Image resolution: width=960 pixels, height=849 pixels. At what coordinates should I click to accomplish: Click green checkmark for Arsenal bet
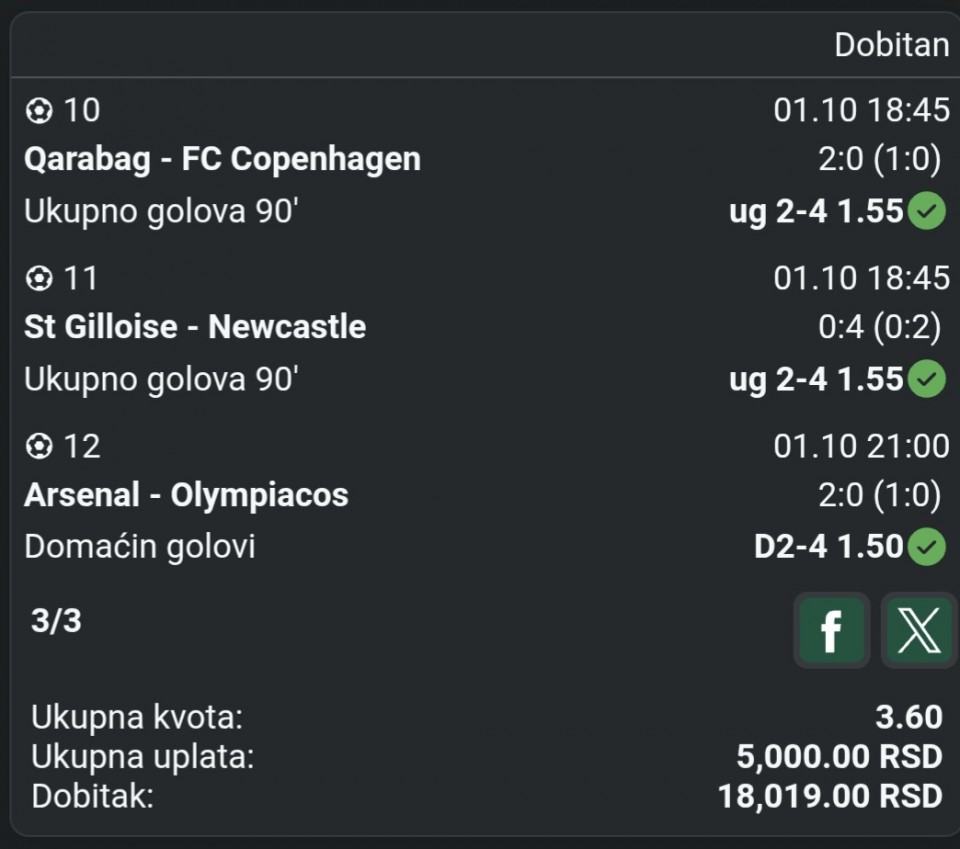click(927, 547)
